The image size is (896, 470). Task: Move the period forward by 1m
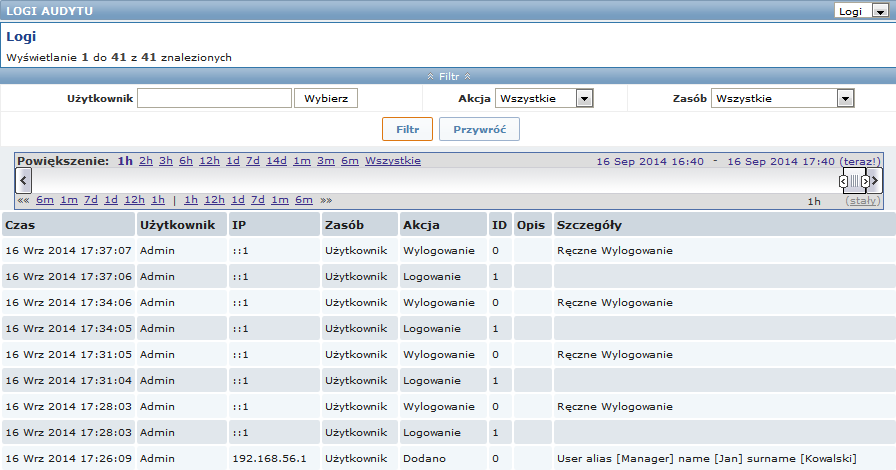280,200
